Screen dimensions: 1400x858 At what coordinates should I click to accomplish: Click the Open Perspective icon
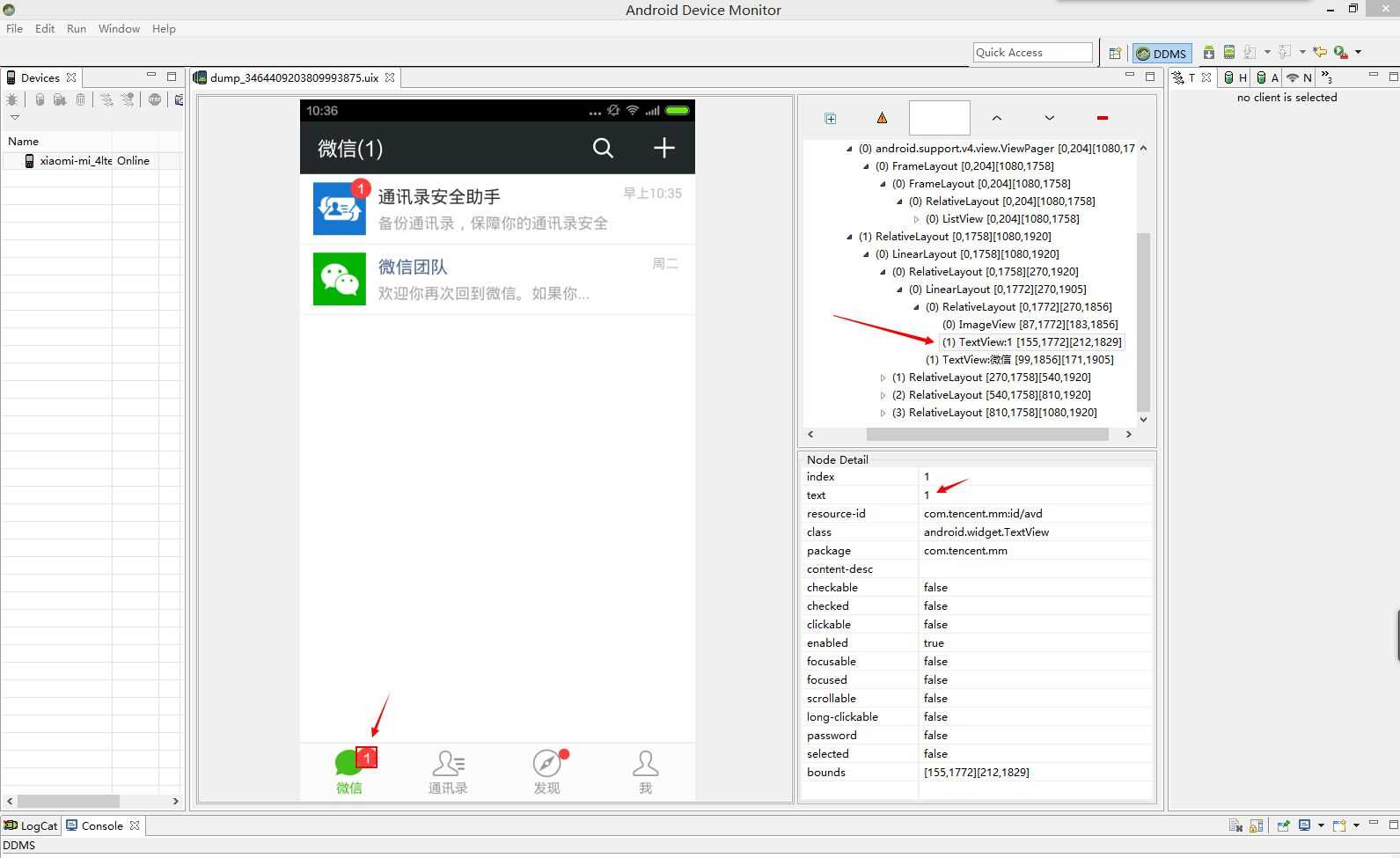(x=1115, y=53)
